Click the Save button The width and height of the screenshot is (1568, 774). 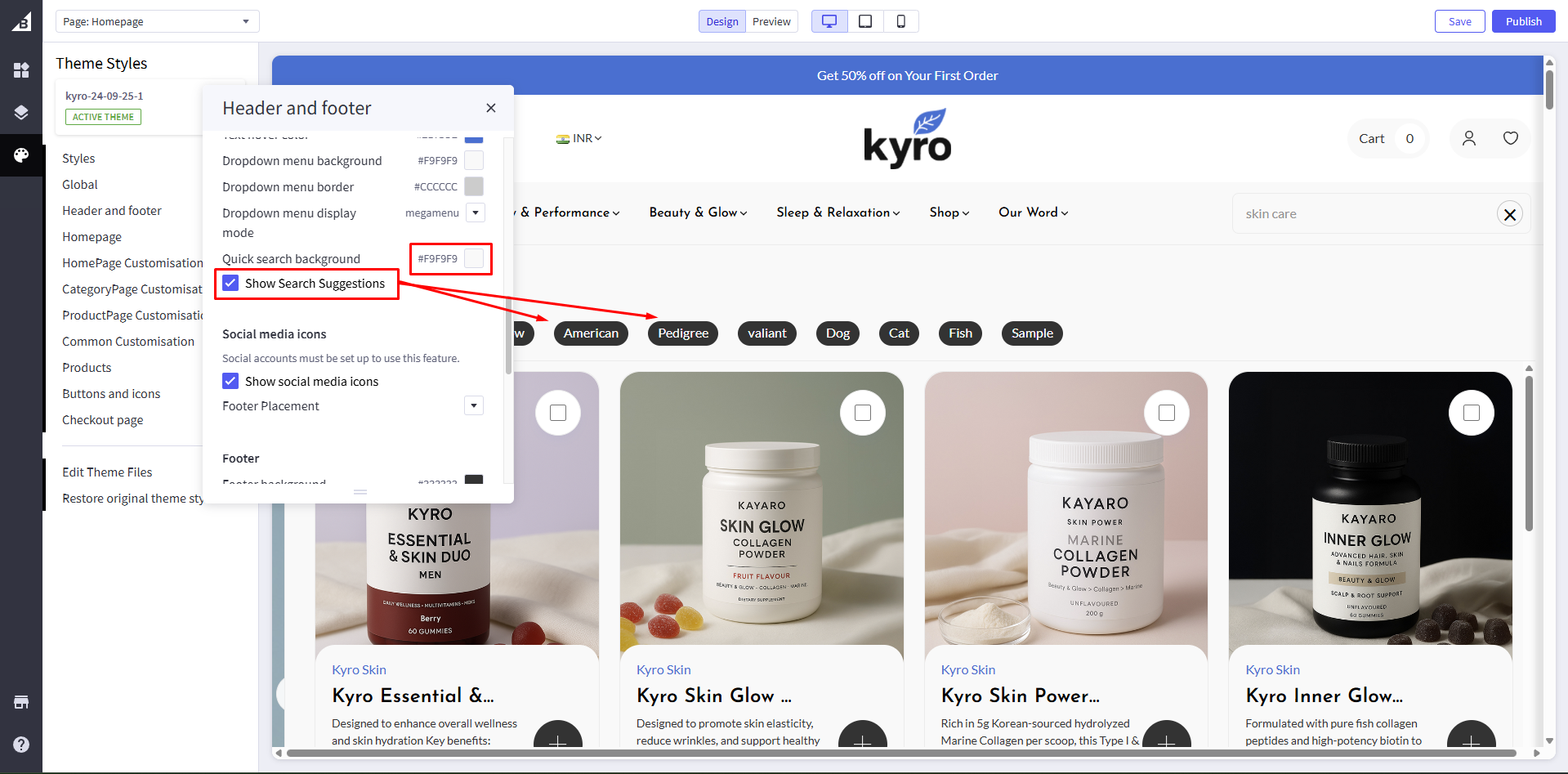tap(1459, 21)
